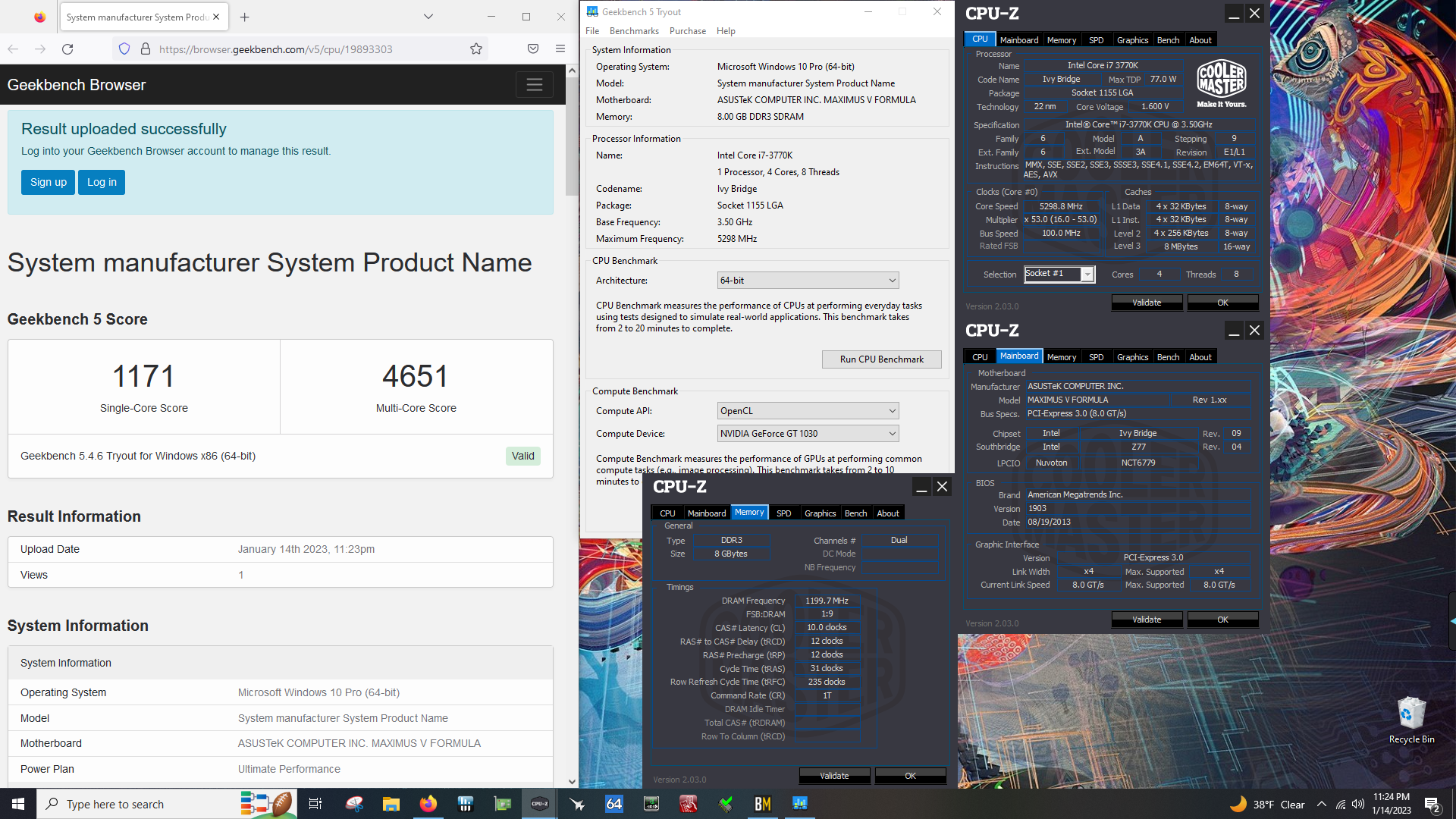Toggle the Geekbench Browser navigation menu
This screenshot has width=1456, height=819.
tap(535, 85)
